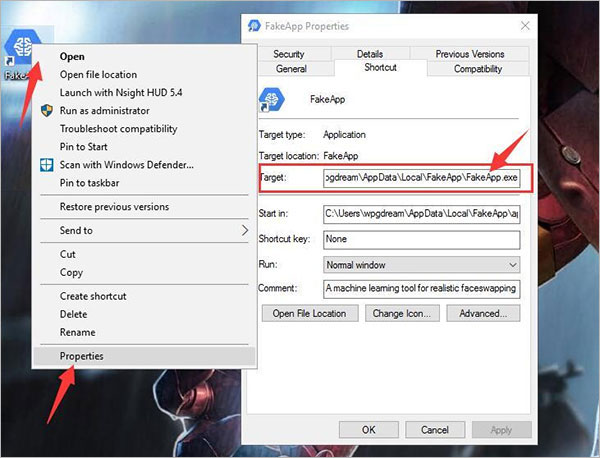600x458 pixels.
Task: Choose Run as administrator
Action: pos(145,111)
